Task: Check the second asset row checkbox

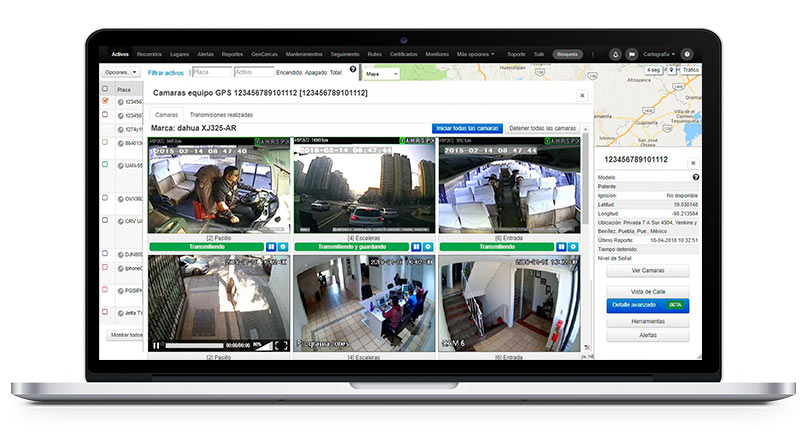Action: 105,115
